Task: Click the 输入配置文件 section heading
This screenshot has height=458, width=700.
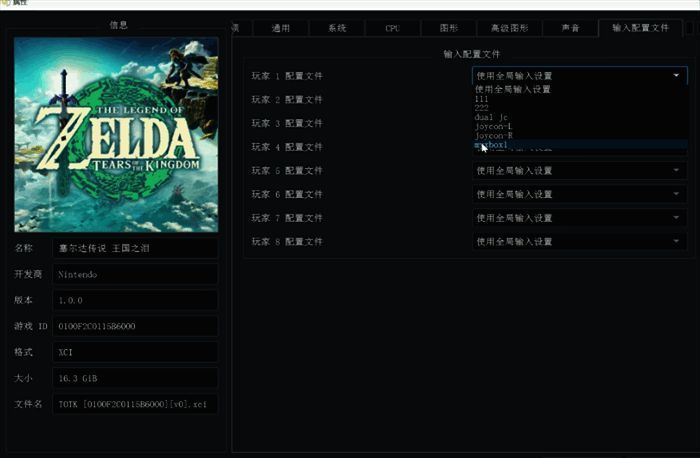Action: 471,54
